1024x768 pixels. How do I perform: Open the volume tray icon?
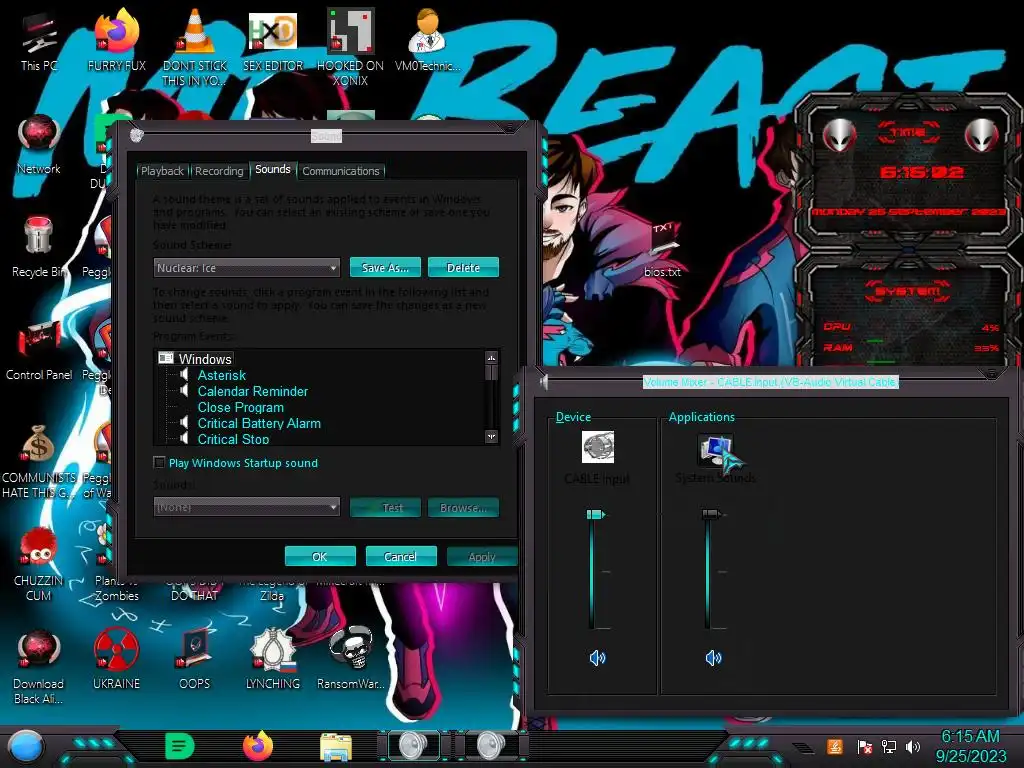(913, 746)
